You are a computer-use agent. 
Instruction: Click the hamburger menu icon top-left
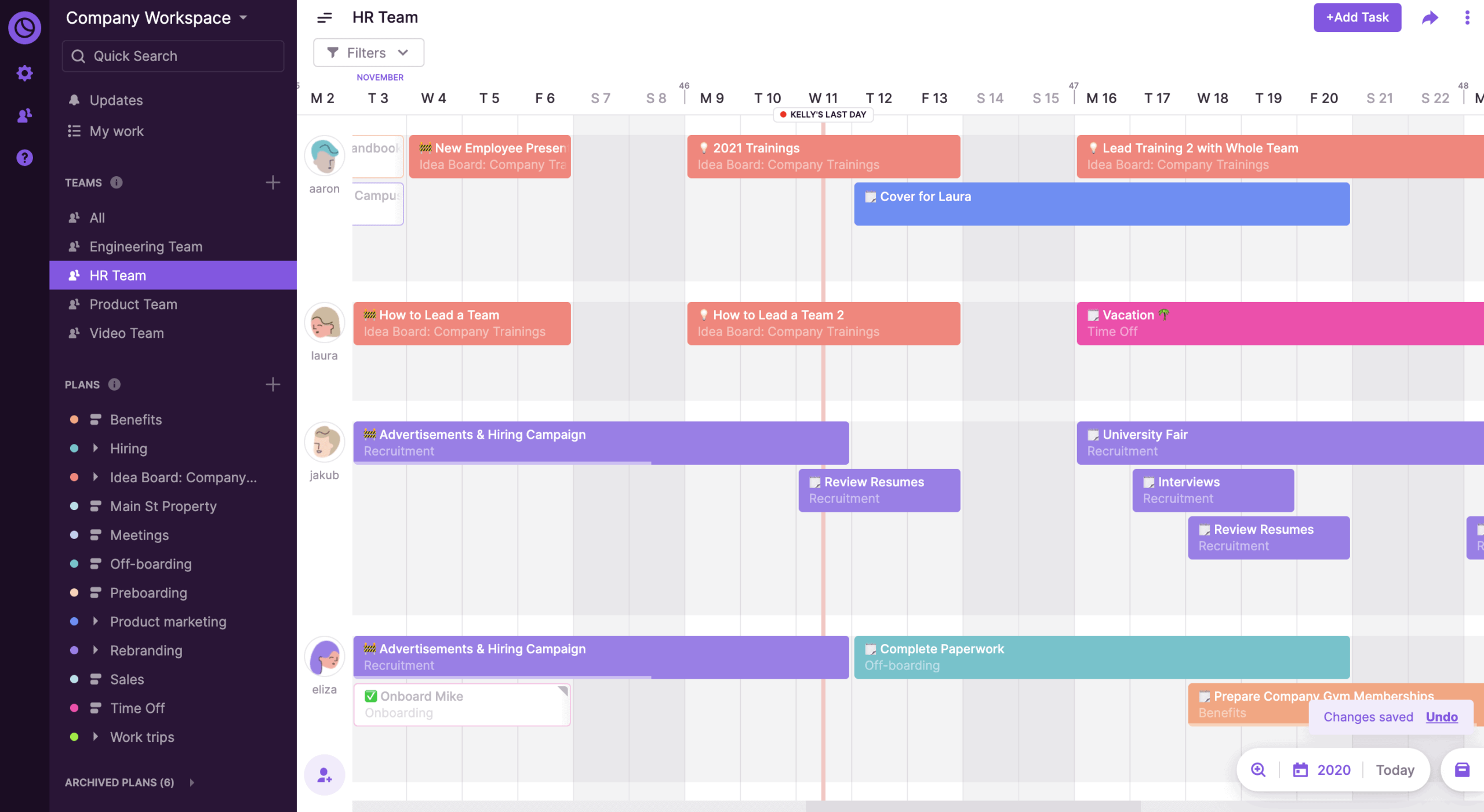[324, 17]
